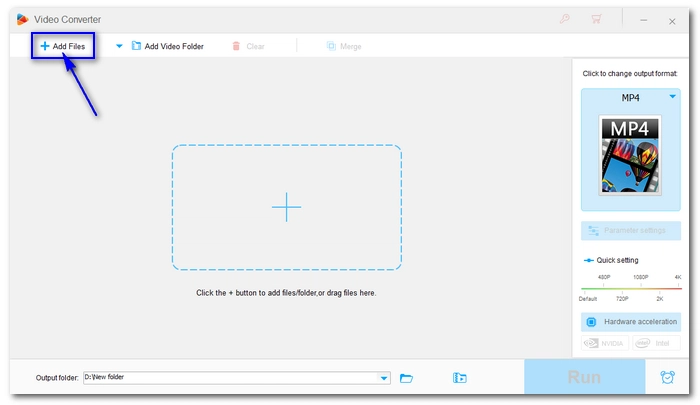Open the shopping cart icon
This screenshot has height=405, width=700.
[596, 19]
